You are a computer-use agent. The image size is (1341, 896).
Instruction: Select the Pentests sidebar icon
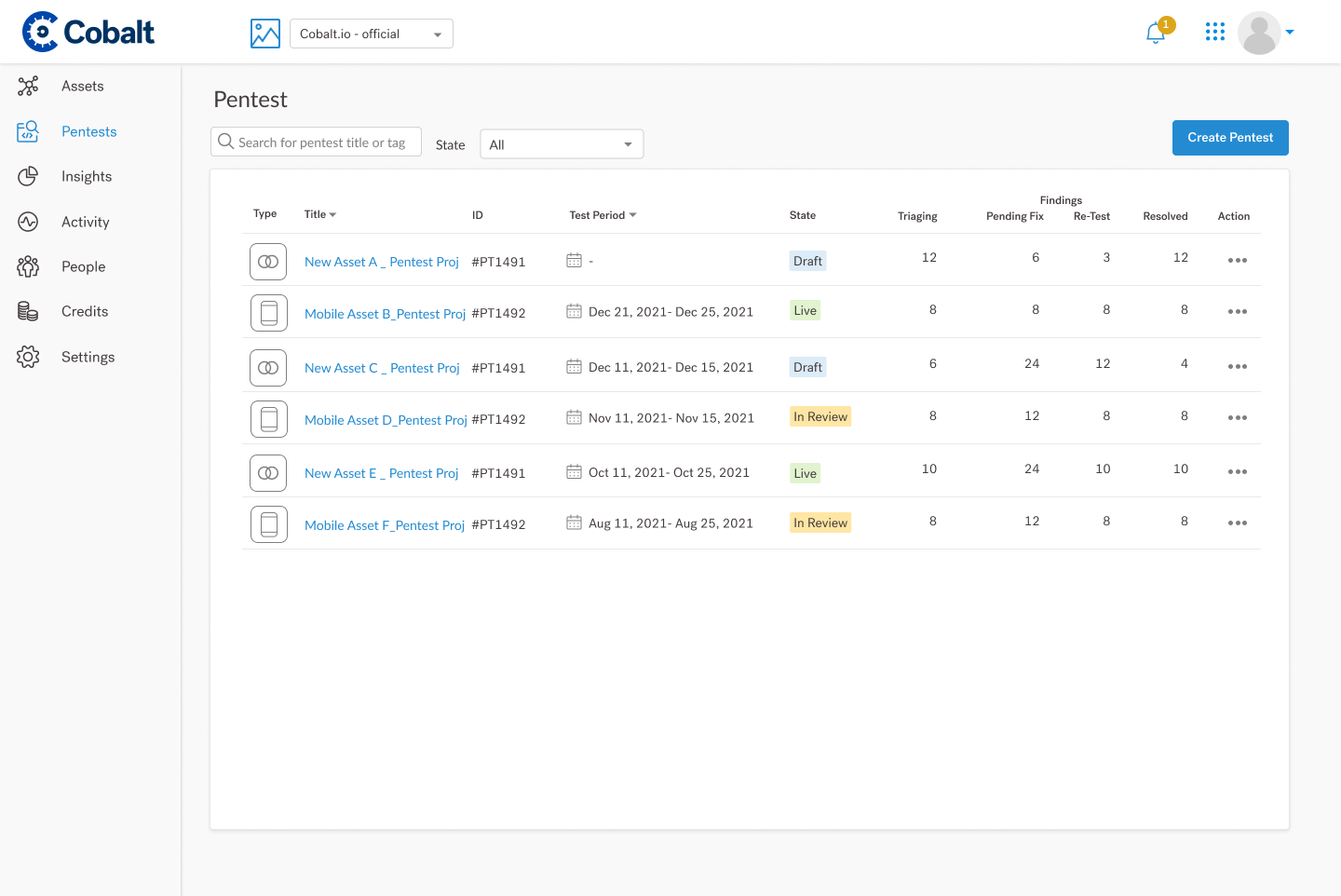28,131
